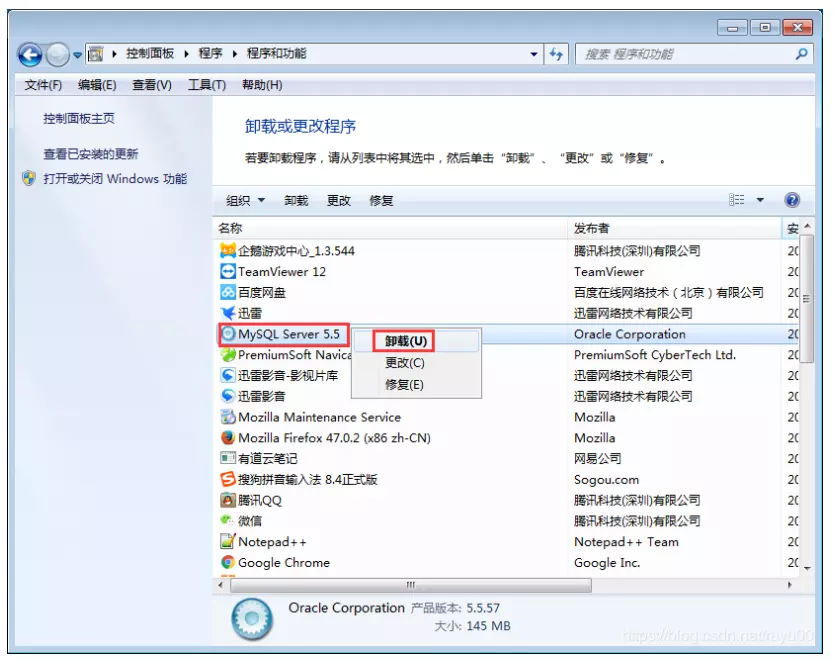Screen dimensions: 834x661
Task: Open the 文件(F) menu
Action: coord(43,85)
